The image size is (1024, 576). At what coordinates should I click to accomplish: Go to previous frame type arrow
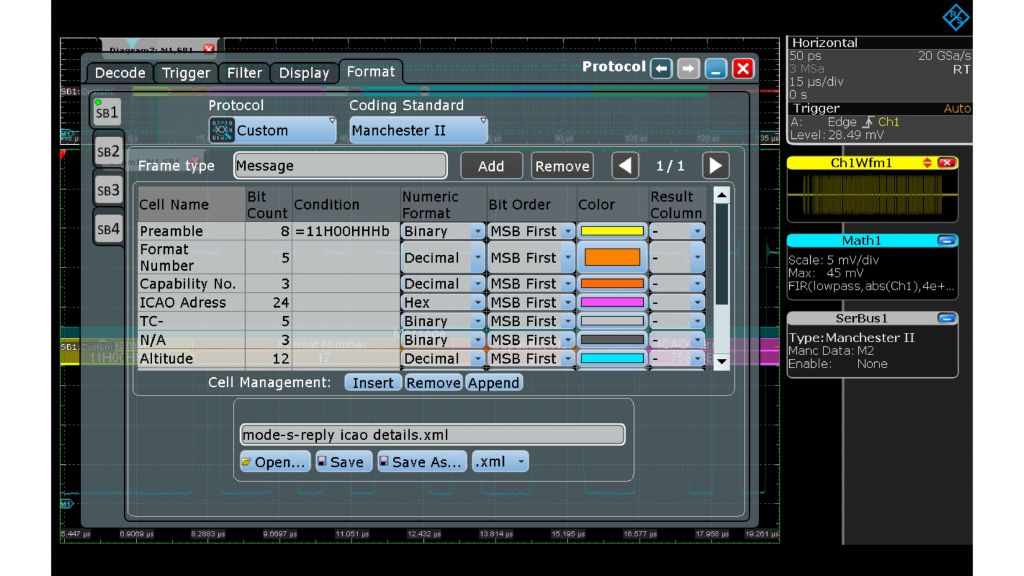pyautogui.click(x=625, y=166)
